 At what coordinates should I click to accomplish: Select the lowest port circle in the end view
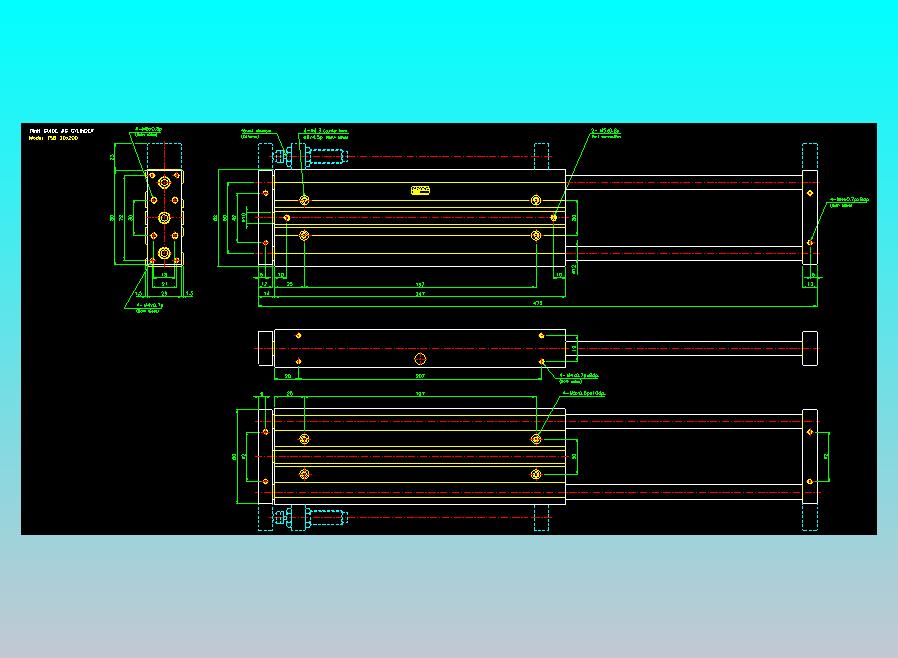[x=164, y=253]
